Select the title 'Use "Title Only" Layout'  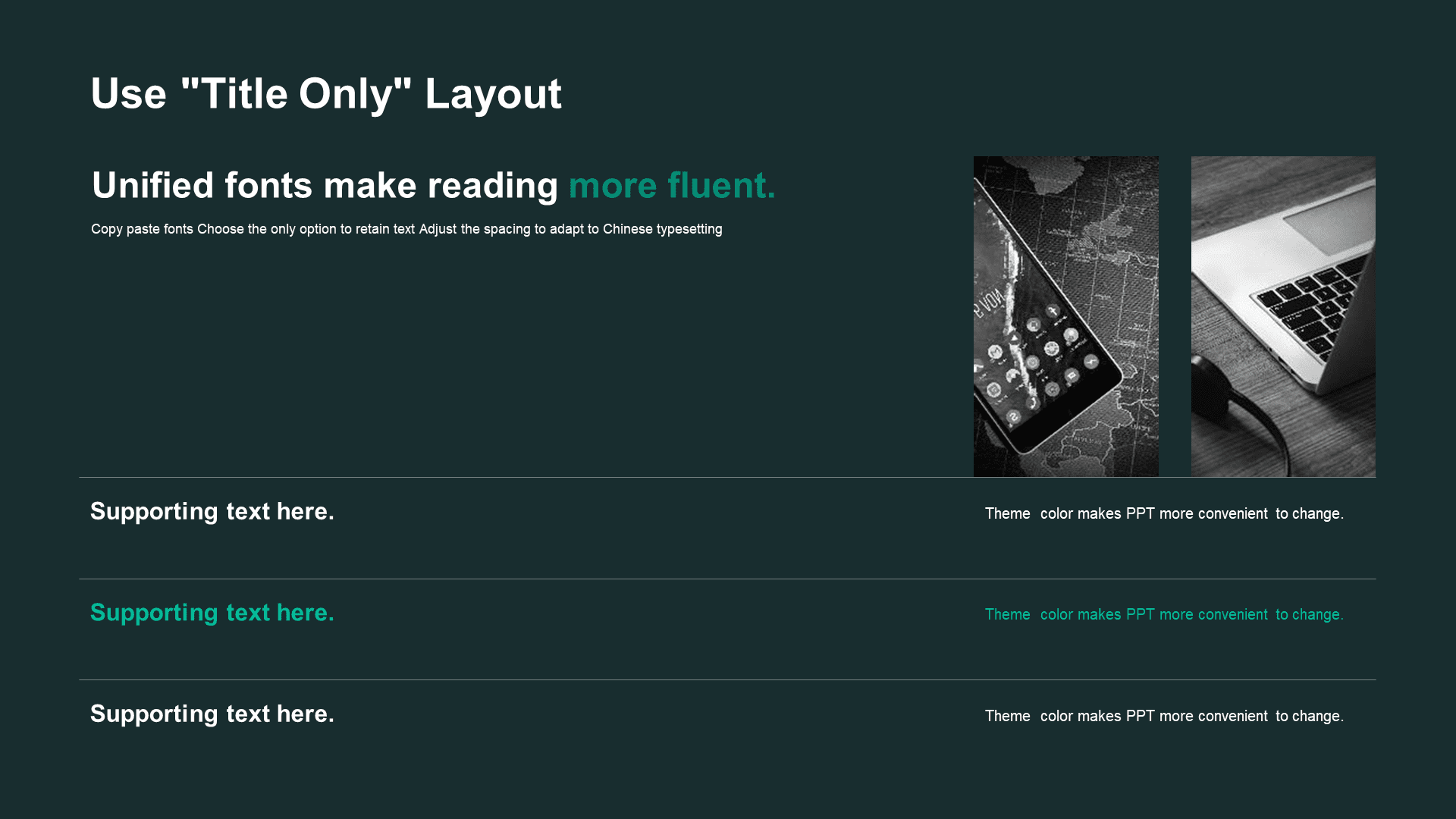326,95
